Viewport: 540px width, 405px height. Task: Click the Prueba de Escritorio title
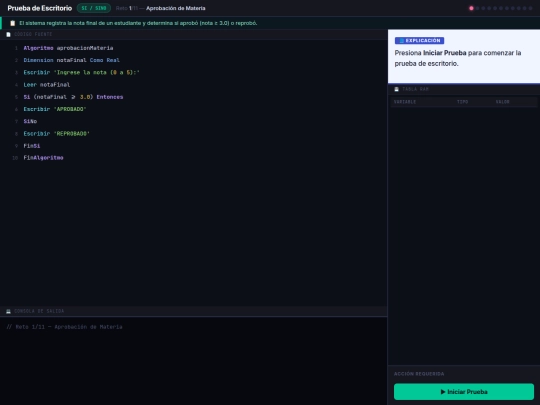tap(40, 8)
